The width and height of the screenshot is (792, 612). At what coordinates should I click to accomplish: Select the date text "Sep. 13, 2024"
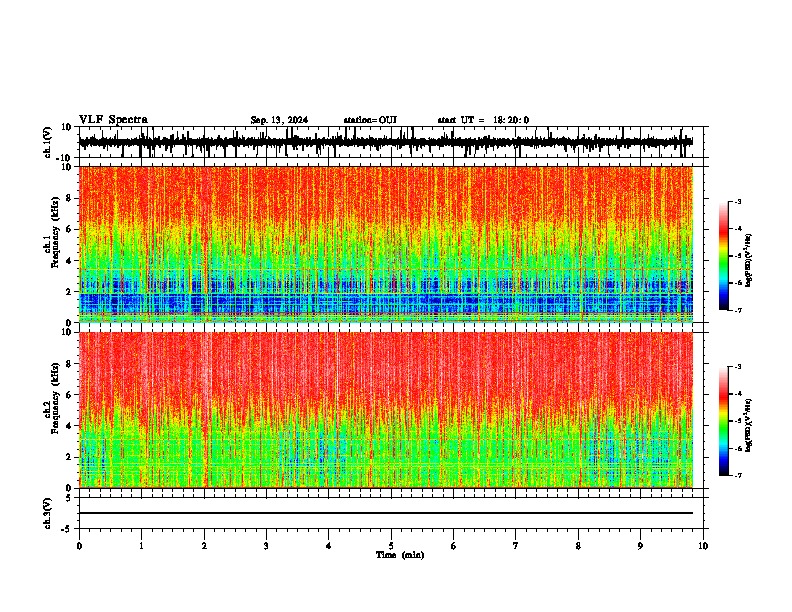(x=279, y=120)
